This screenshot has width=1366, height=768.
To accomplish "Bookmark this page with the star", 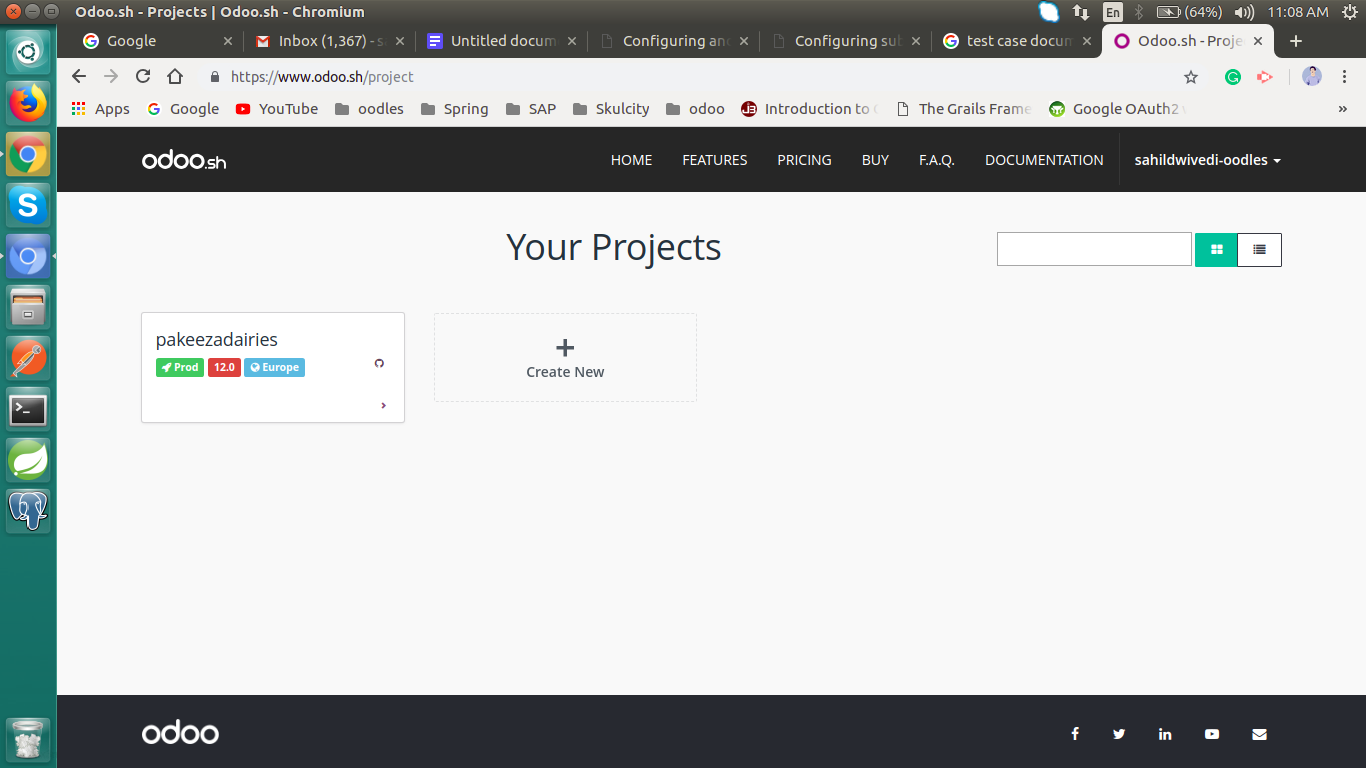I will point(1191,77).
